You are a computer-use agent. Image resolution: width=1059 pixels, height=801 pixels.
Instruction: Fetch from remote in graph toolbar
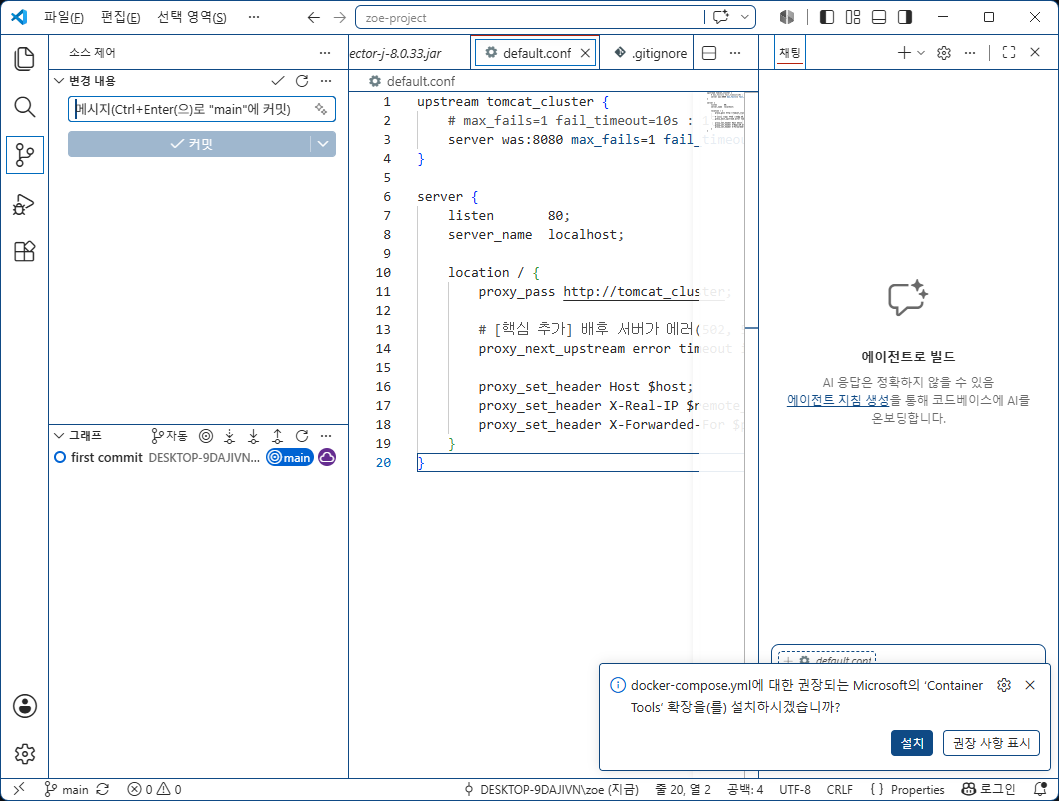click(x=230, y=436)
